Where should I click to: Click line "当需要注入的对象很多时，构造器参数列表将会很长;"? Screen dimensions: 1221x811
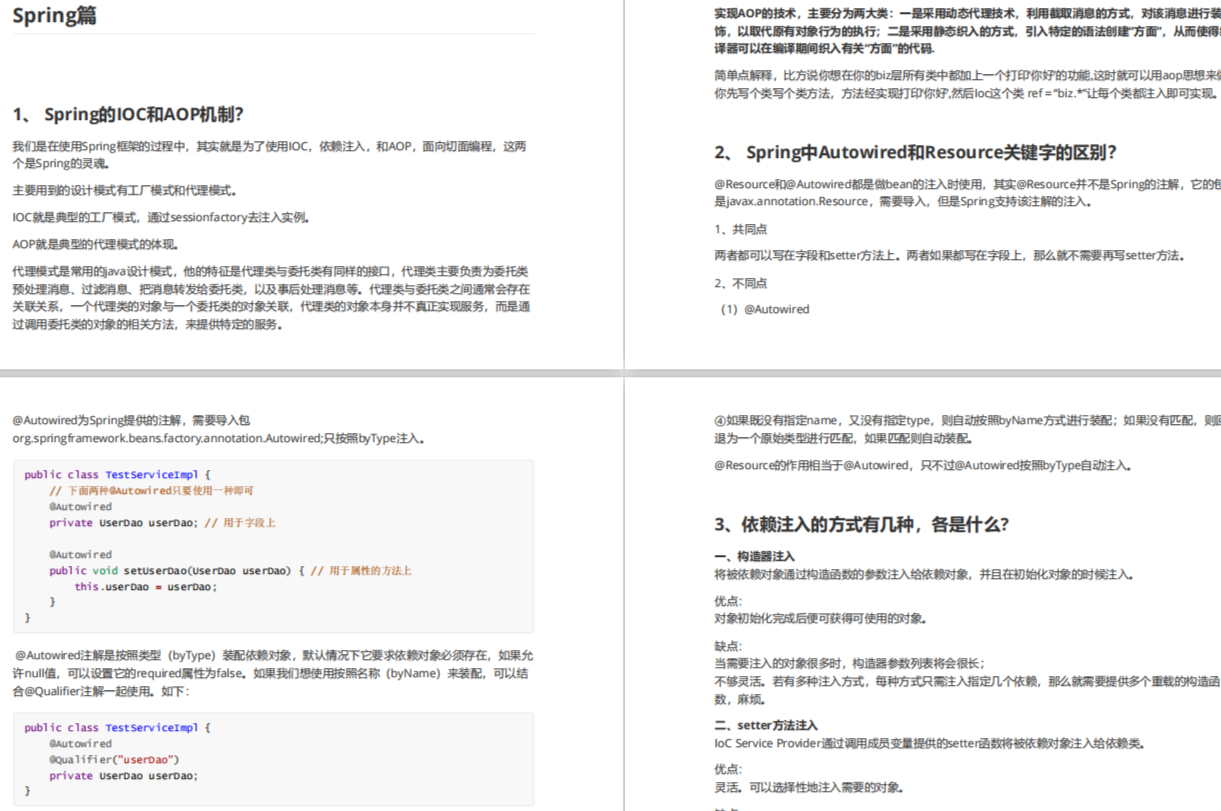tap(850, 663)
